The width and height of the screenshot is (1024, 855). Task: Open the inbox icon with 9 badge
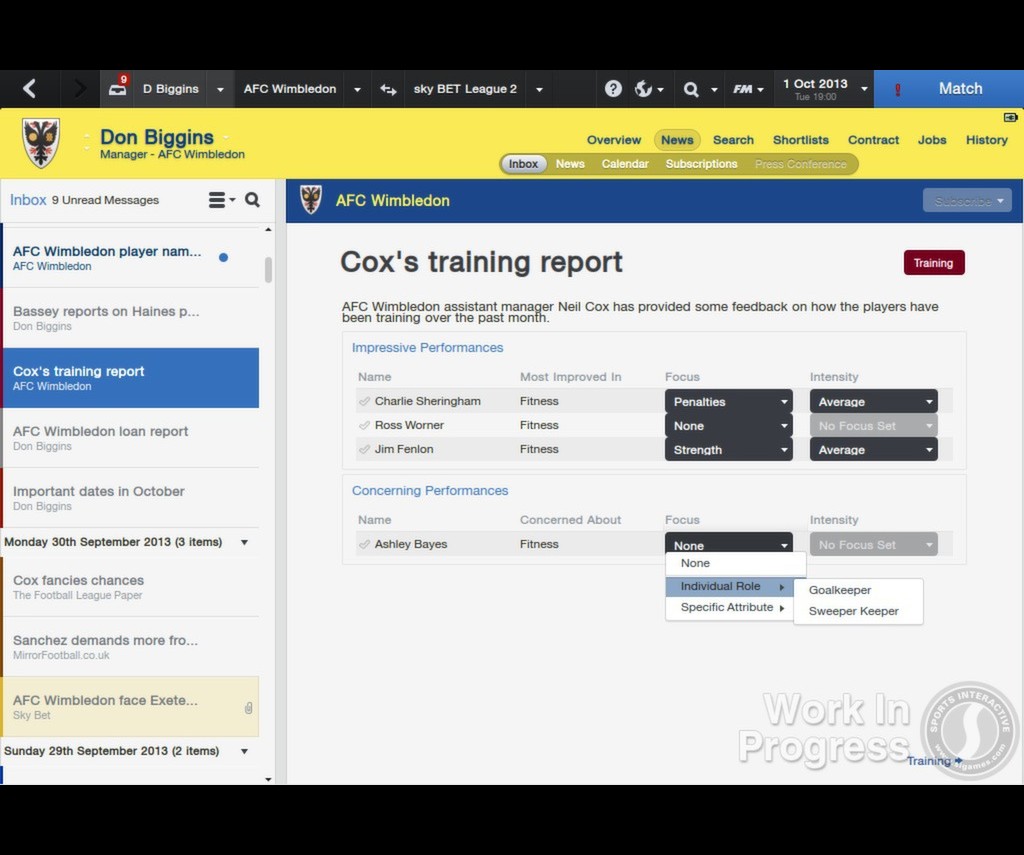(x=118, y=88)
